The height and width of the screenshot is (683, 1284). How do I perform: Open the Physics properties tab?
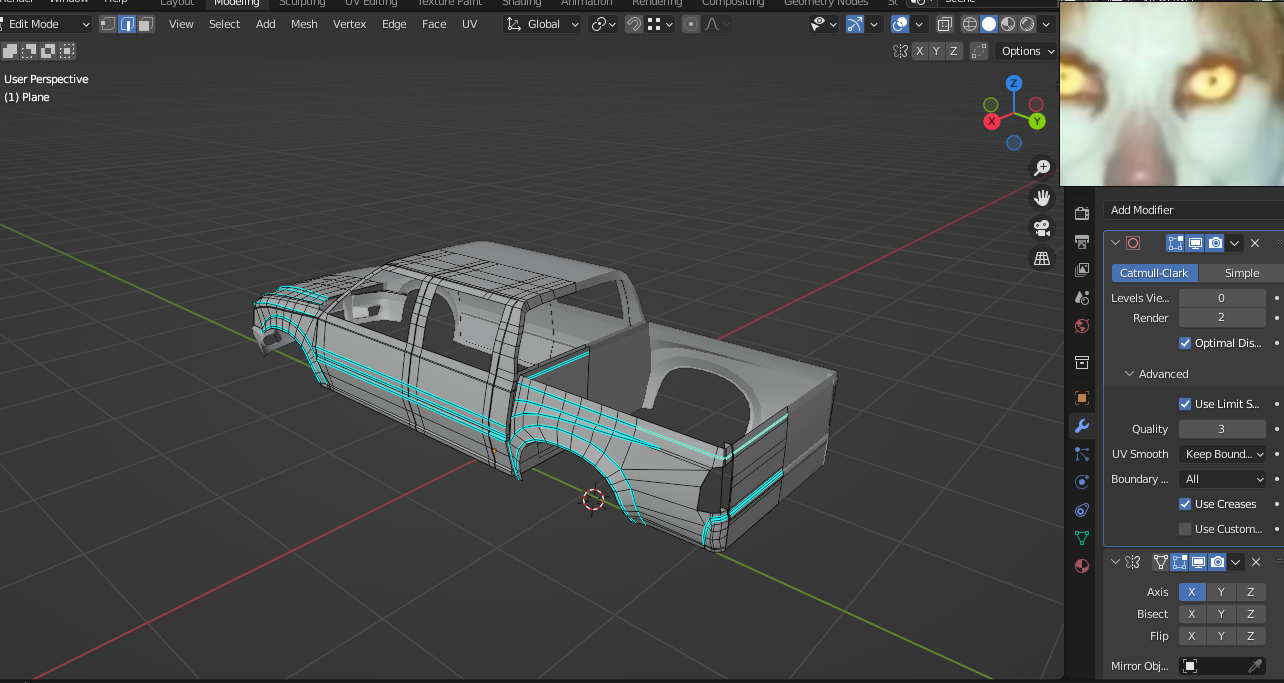1081,482
